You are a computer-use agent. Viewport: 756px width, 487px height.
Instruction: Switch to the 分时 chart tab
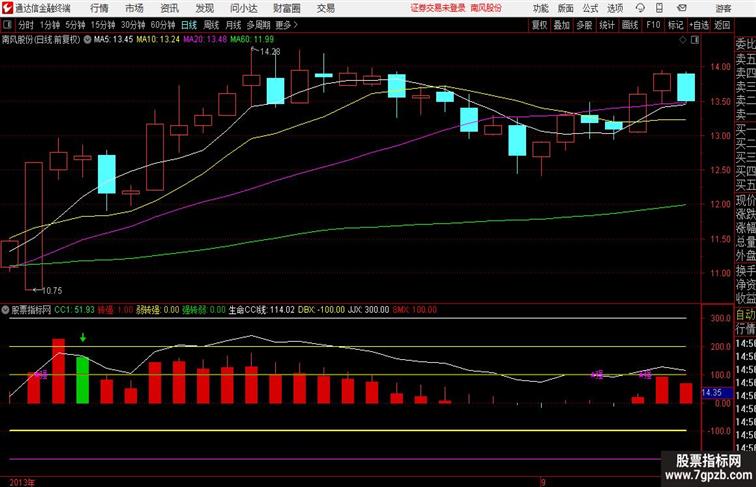tap(26, 25)
